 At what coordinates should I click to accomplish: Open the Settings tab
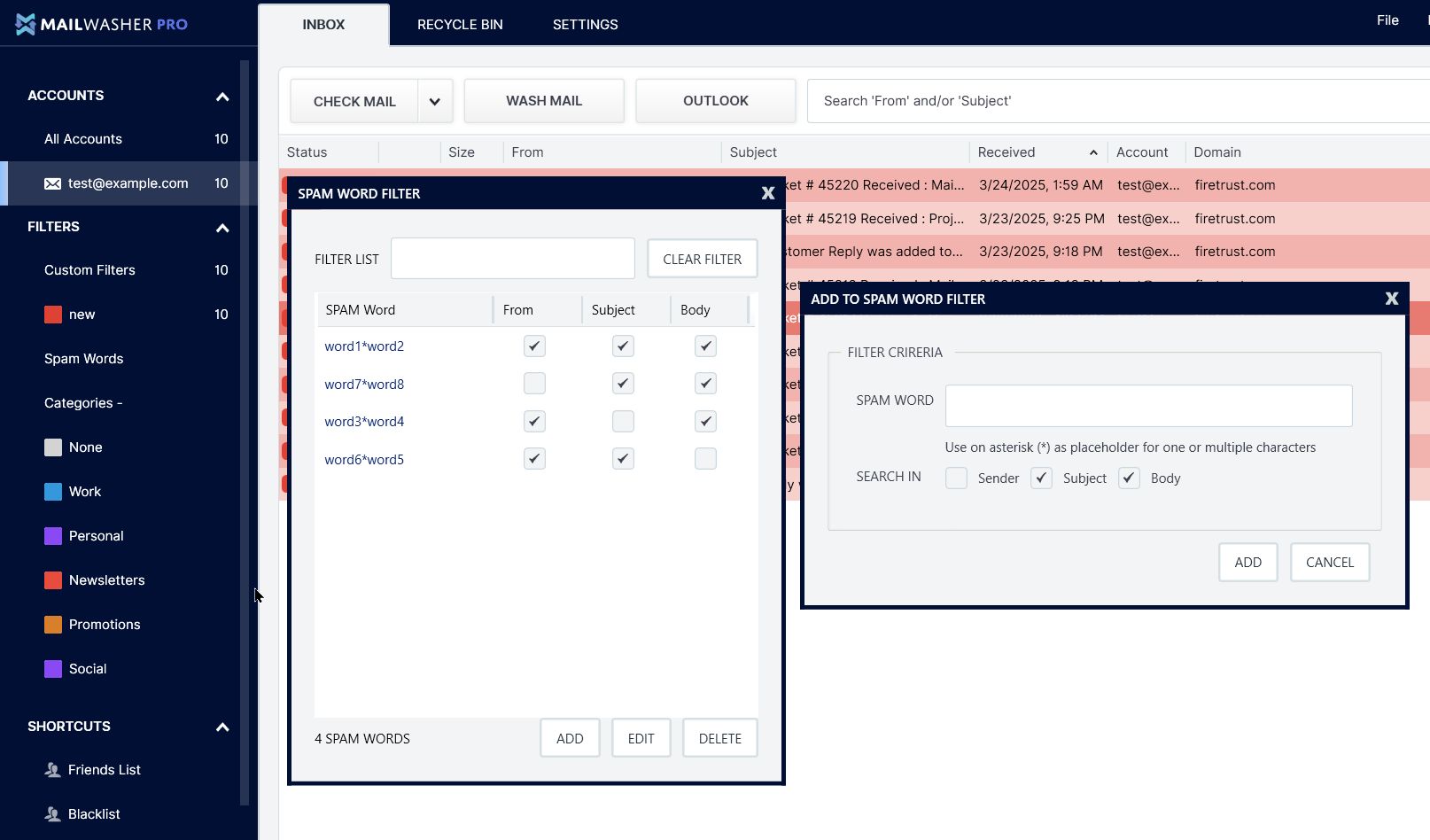(x=586, y=25)
